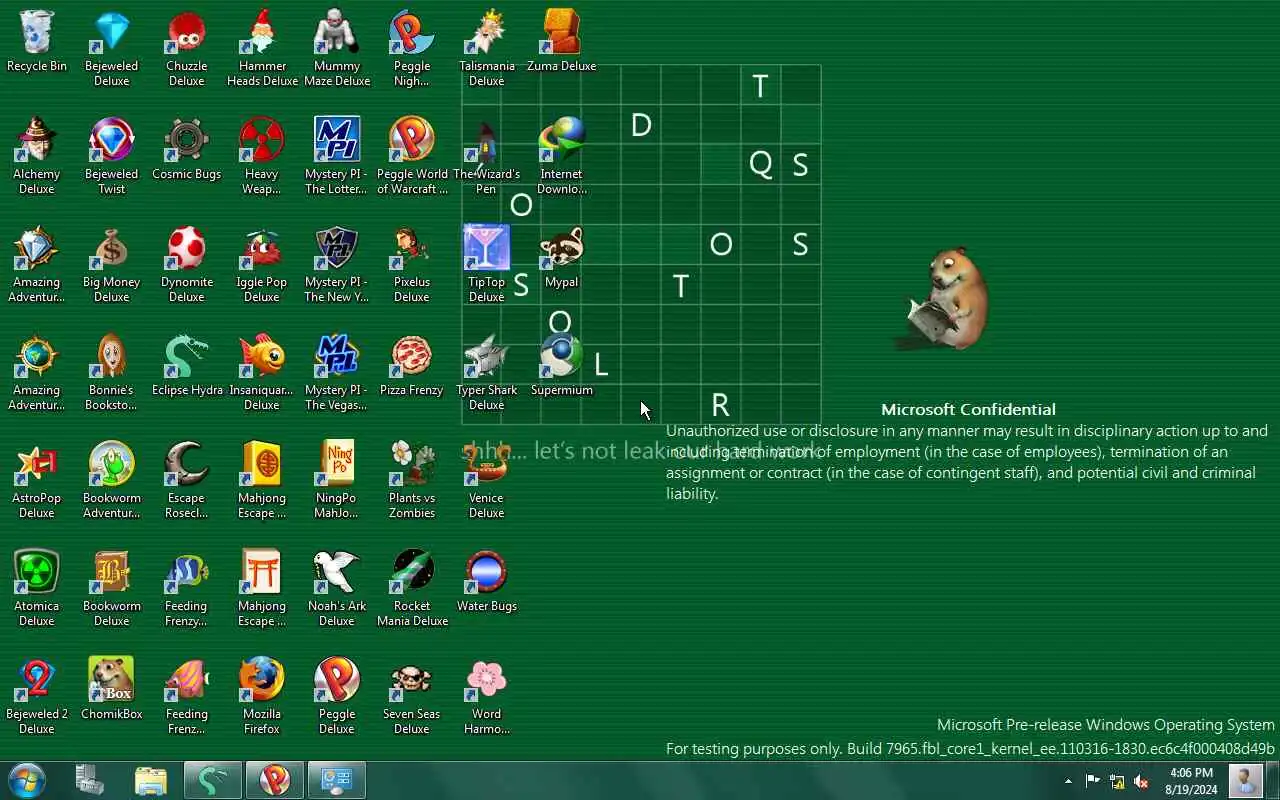
Task: Show hidden system tray icons
Action: pyautogui.click(x=1068, y=782)
